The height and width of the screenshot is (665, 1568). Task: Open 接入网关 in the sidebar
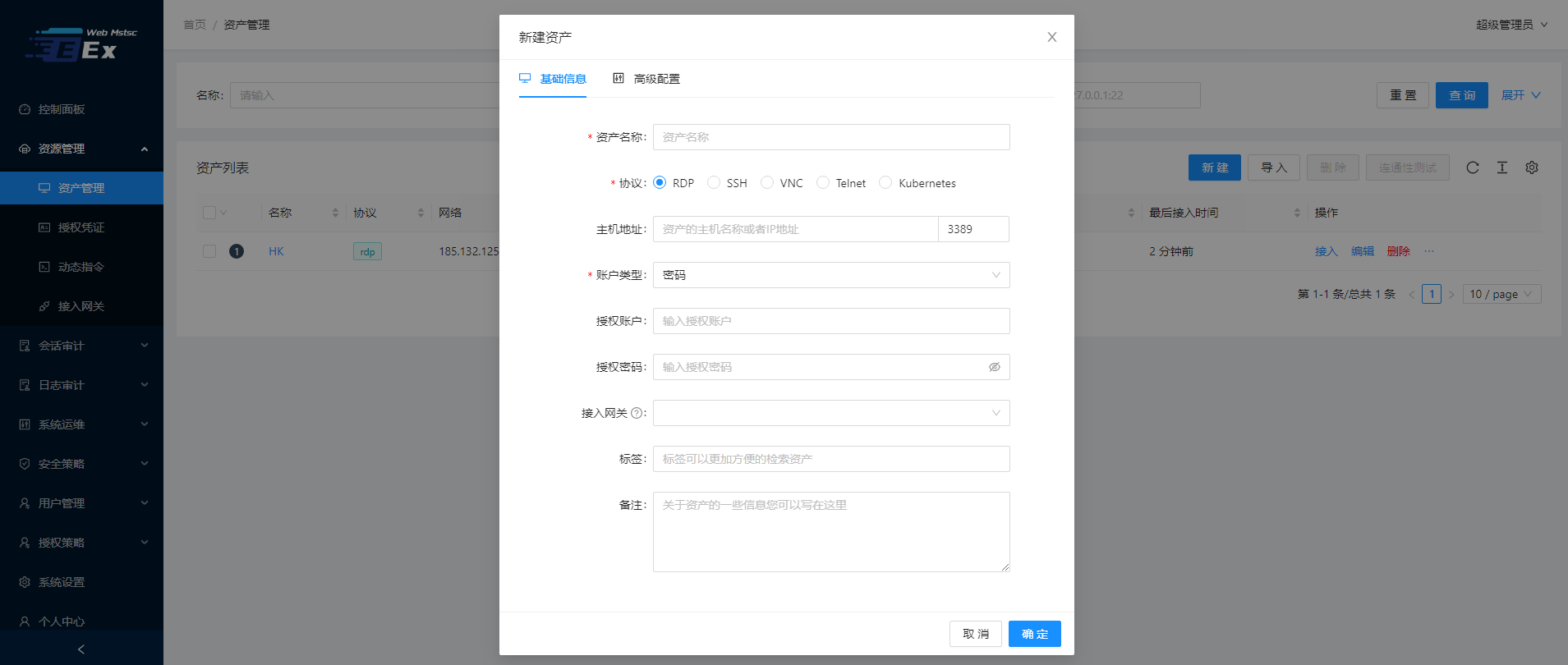point(81,306)
